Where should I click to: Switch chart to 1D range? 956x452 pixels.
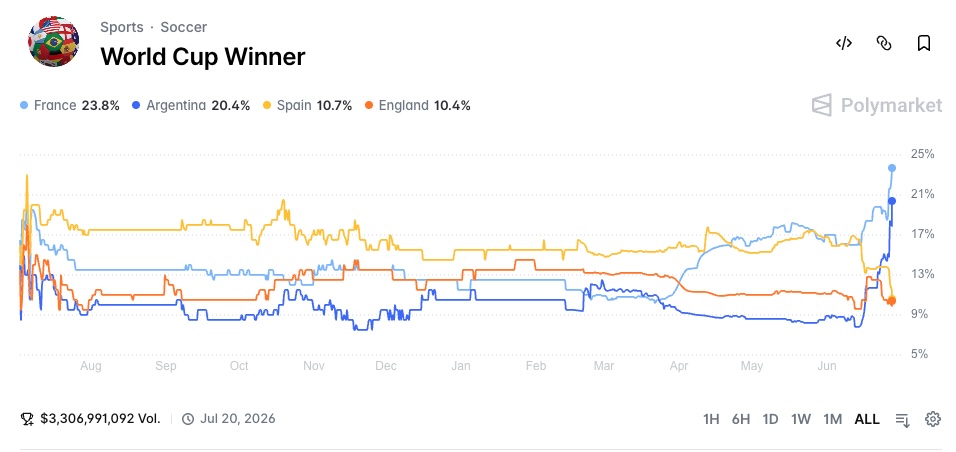tap(771, 419)
